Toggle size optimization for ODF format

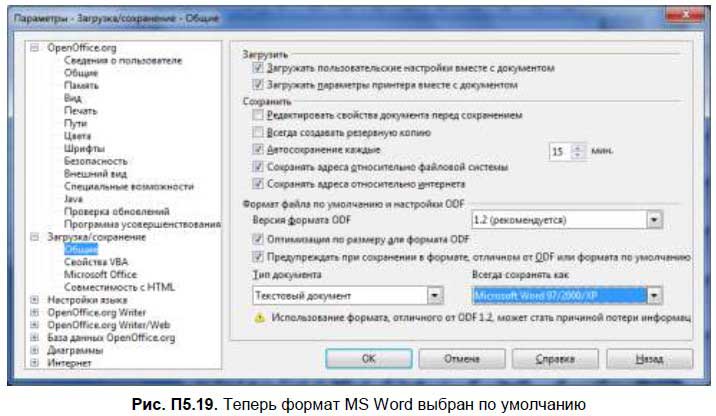coord(258,239)
